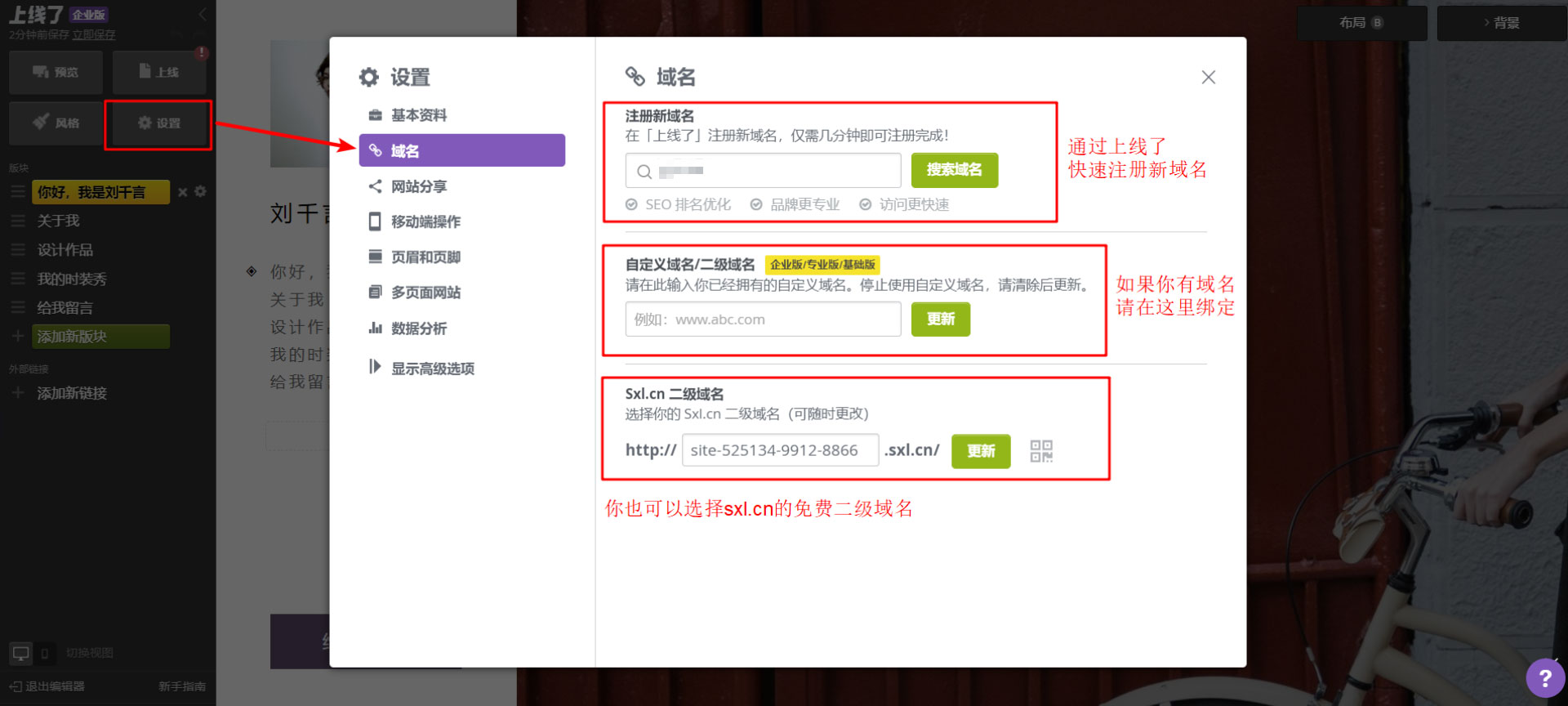The image size is (1568, 706).
Task: Click the custom domain www.abc.com field
Action: (x=763, y=319)
